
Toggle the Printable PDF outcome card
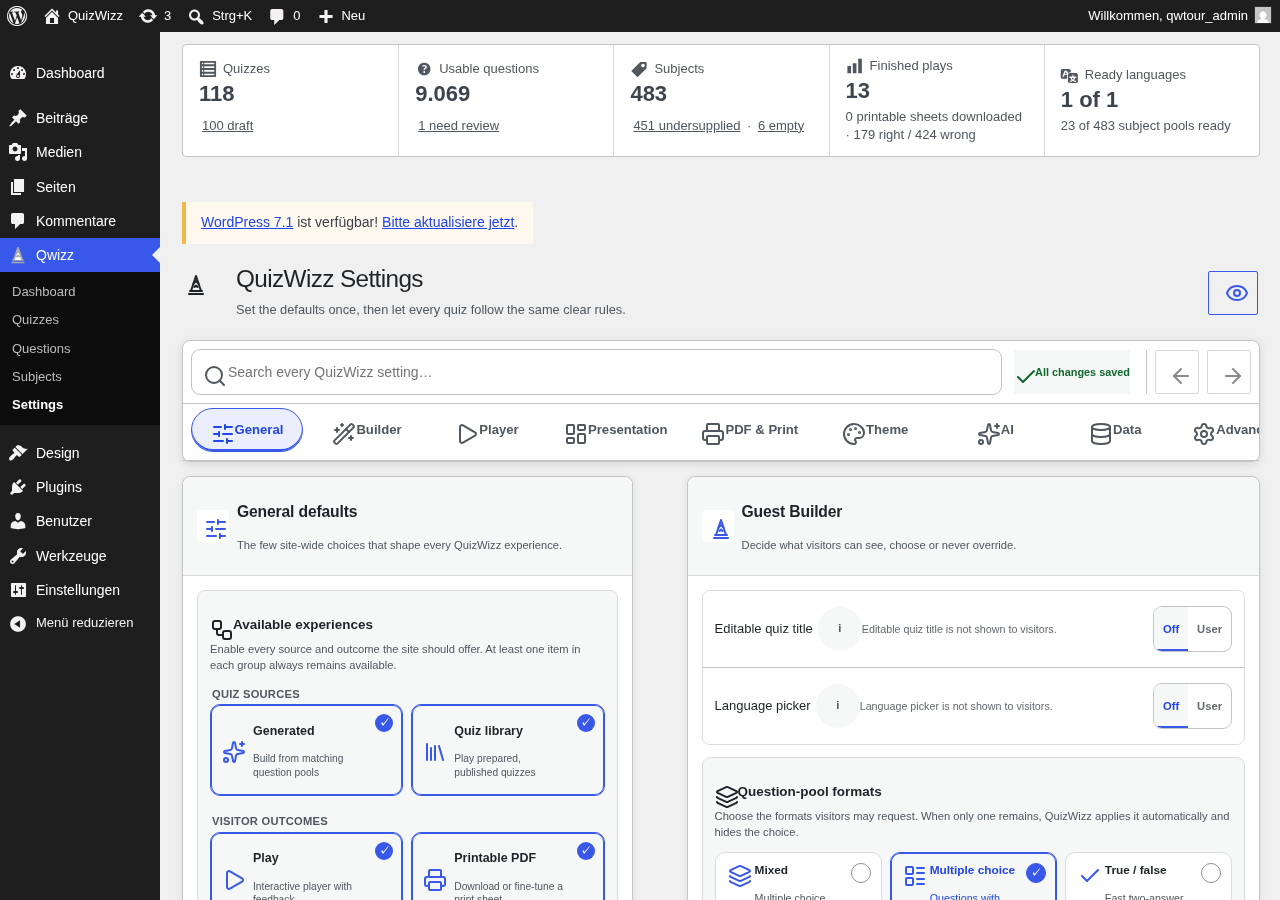[508, 867]
